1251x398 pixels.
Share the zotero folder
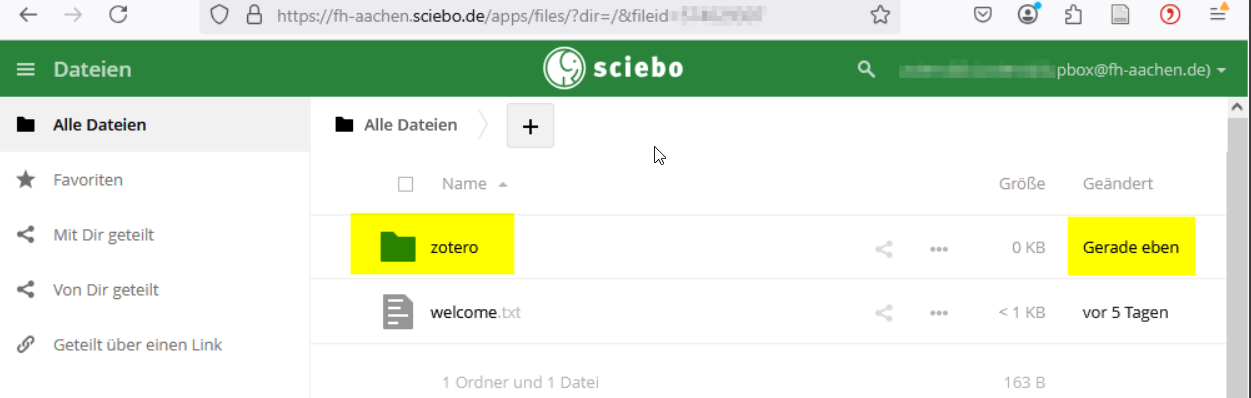click(x=884, y=249)
